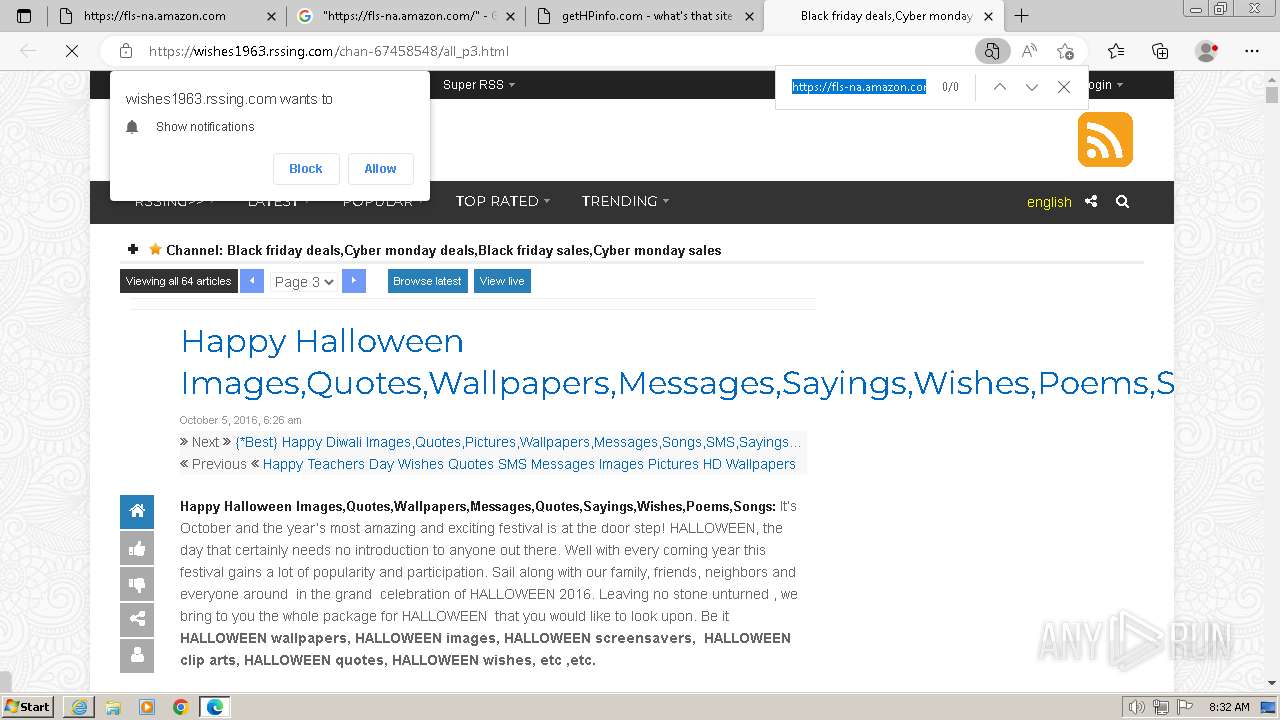Viewport: 1280px width, 720px height.
Task: Open Chrome from the taskbar
Action: 181,707
